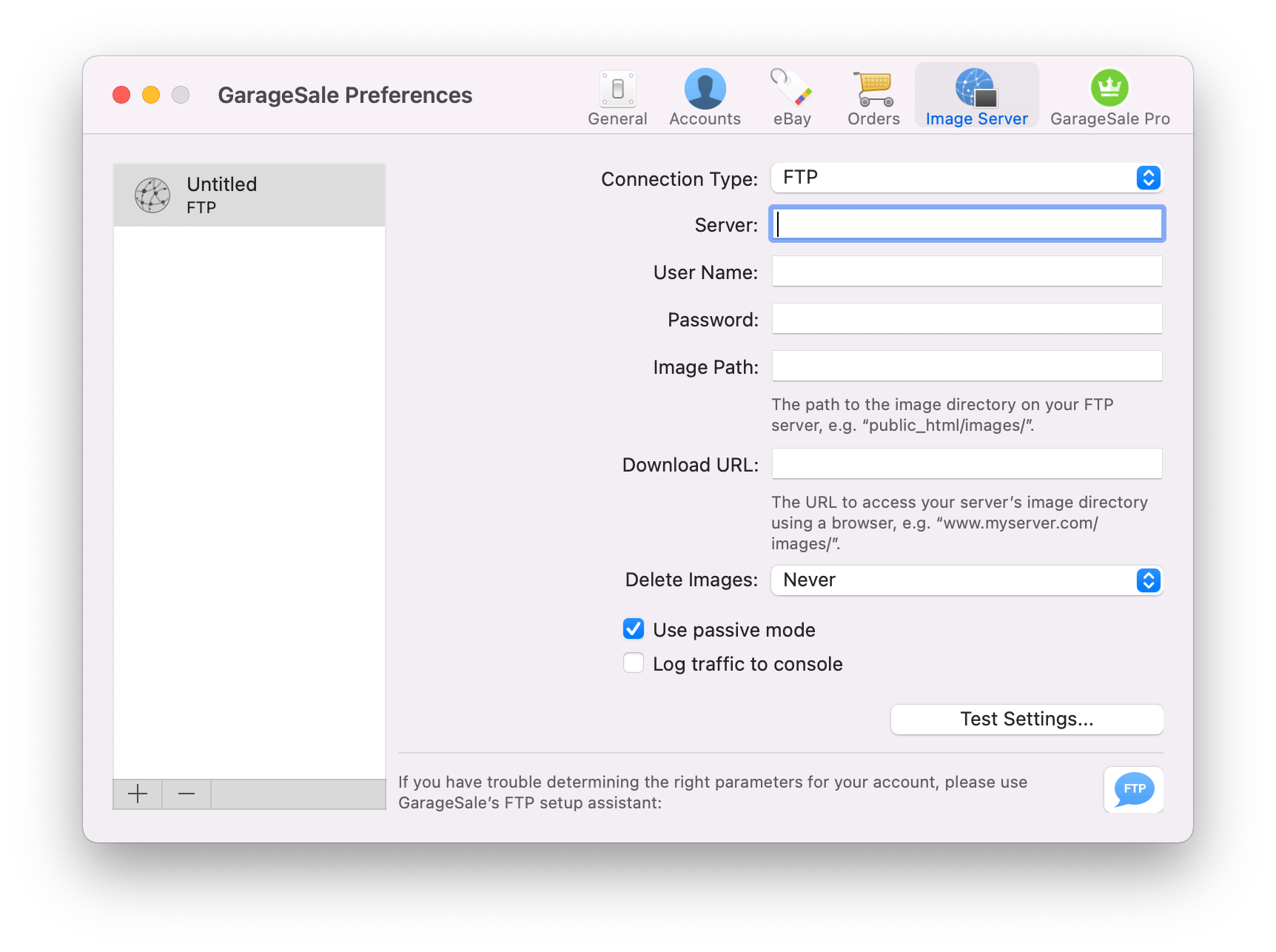Enable Log traffic to console
This screenshot has height=952, width=1276.
click(634, 663)
